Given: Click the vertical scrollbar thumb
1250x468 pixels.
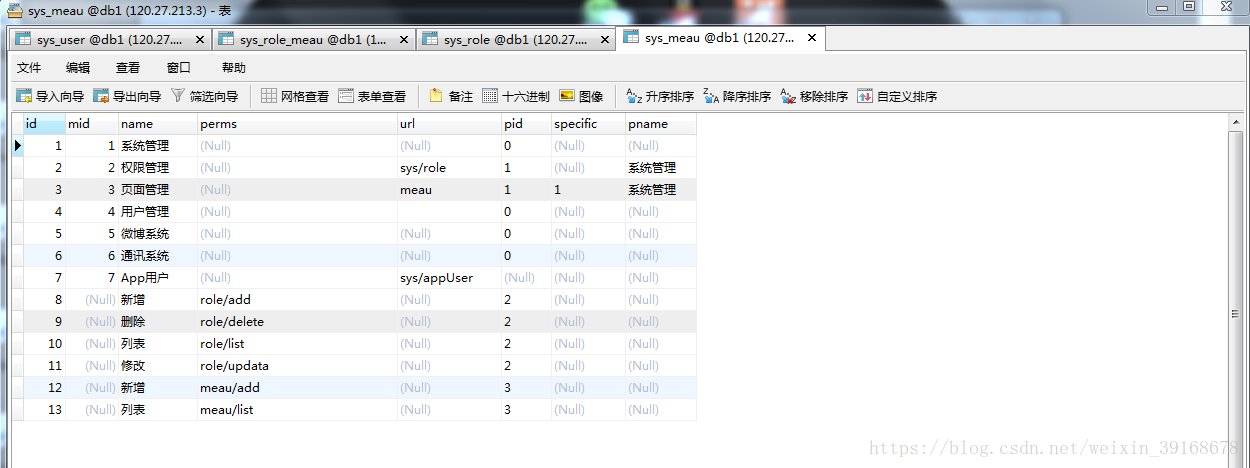Looking at the screenshot, I should [1237, 313].
